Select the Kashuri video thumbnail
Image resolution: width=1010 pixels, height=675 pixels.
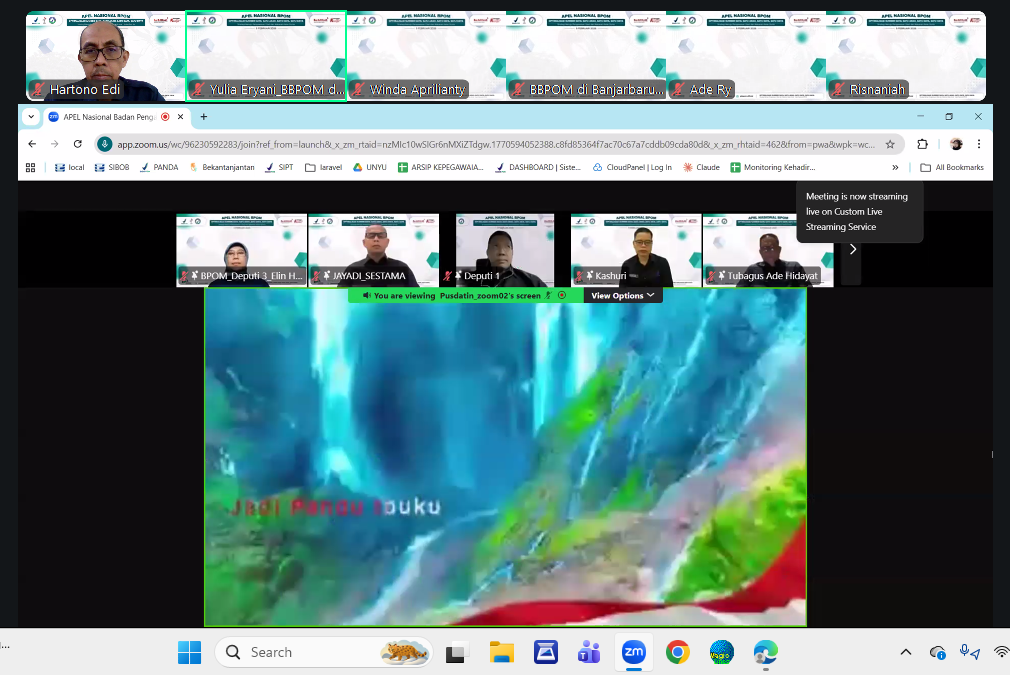click(x=635, y=250)
